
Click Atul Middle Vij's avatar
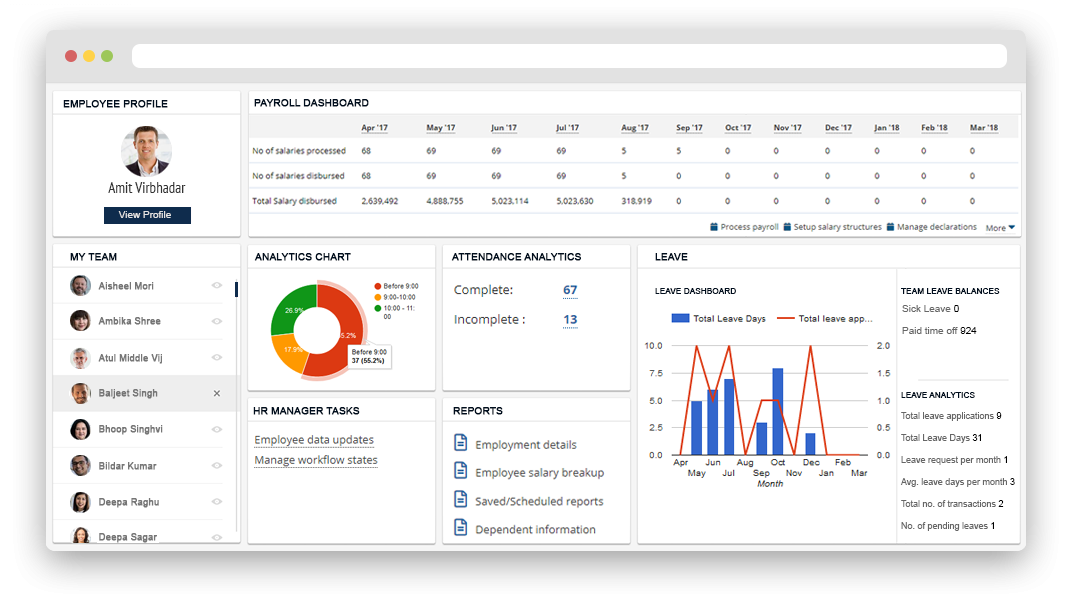(x=80, y=358)
